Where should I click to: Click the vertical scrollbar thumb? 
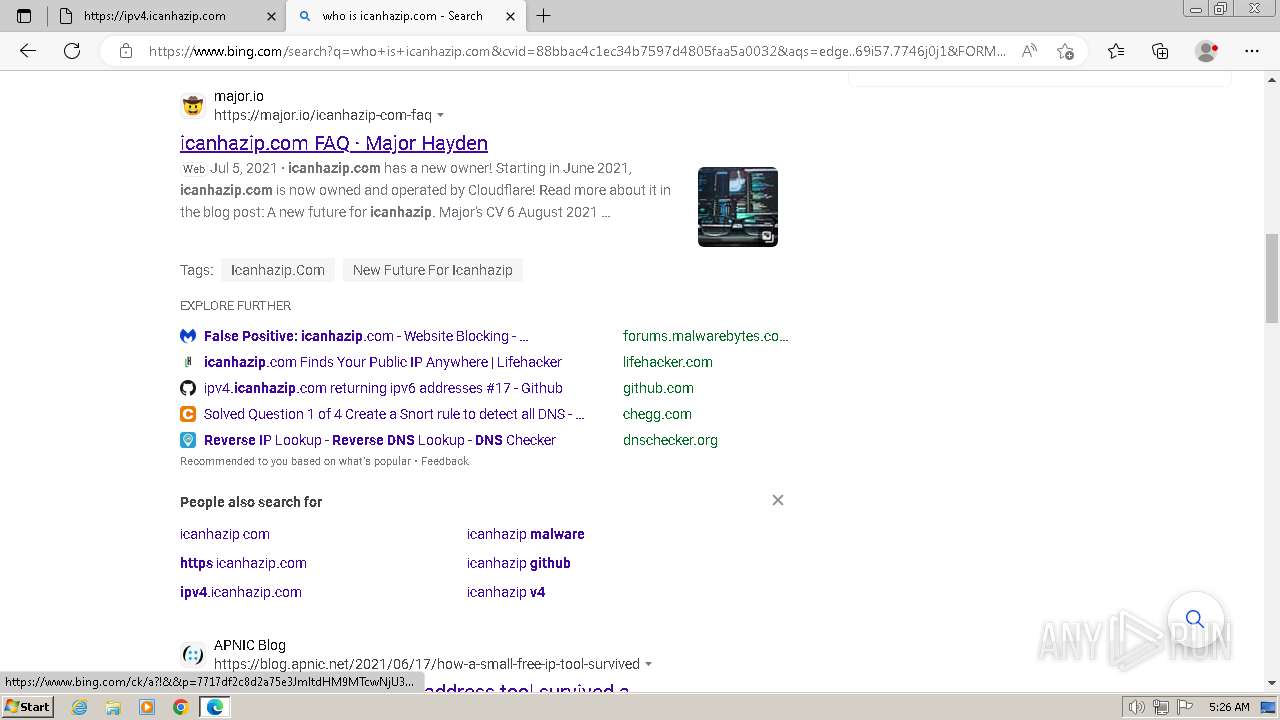tap(1272, 278)
